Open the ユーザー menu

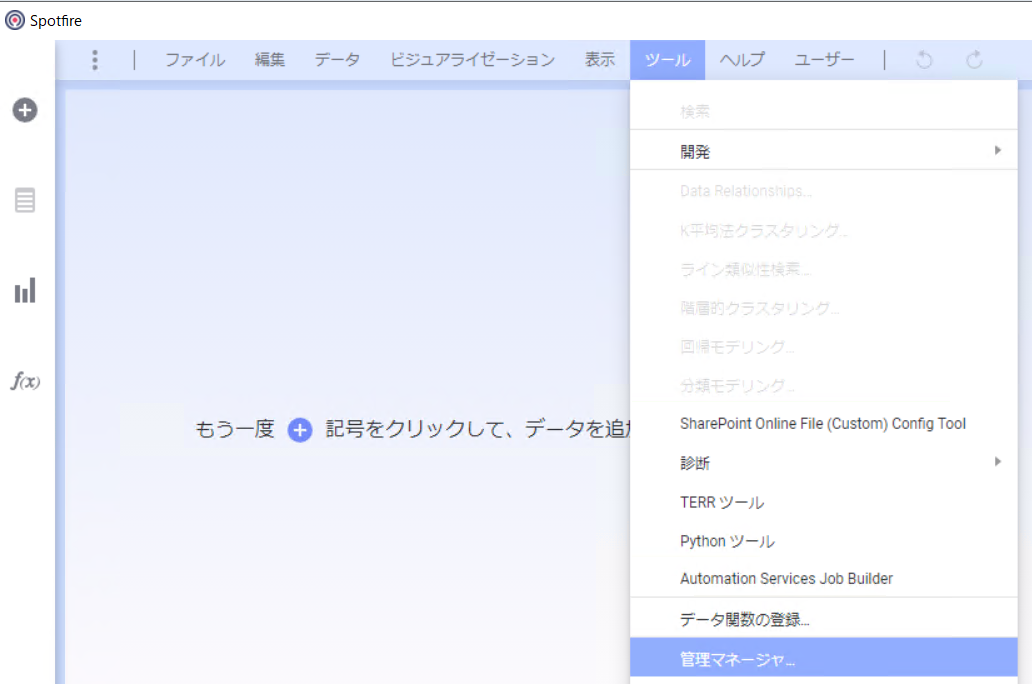point(824,60)
